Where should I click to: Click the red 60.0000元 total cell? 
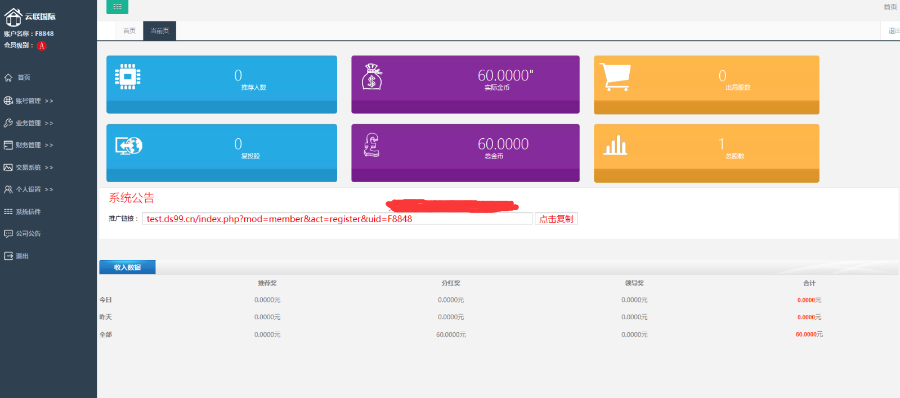809,334
